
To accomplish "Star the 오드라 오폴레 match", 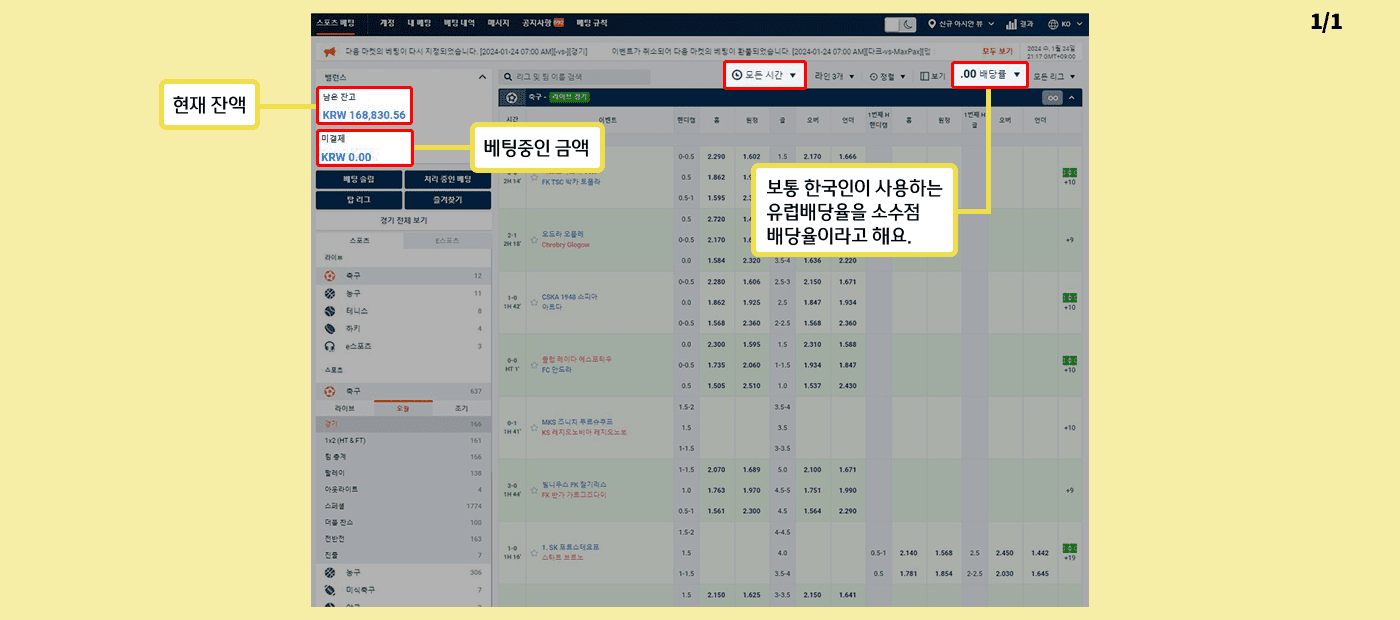I will [534, 239].
